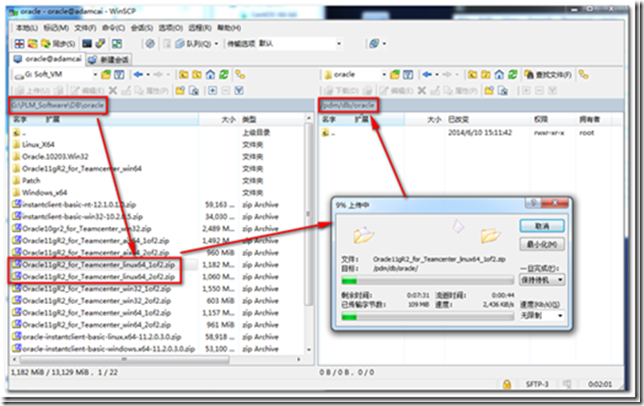Expand local panel back-history dropdown arrow
Image resolution: width=644 pixels, height=406 pixels.
[x=148, y=75]
